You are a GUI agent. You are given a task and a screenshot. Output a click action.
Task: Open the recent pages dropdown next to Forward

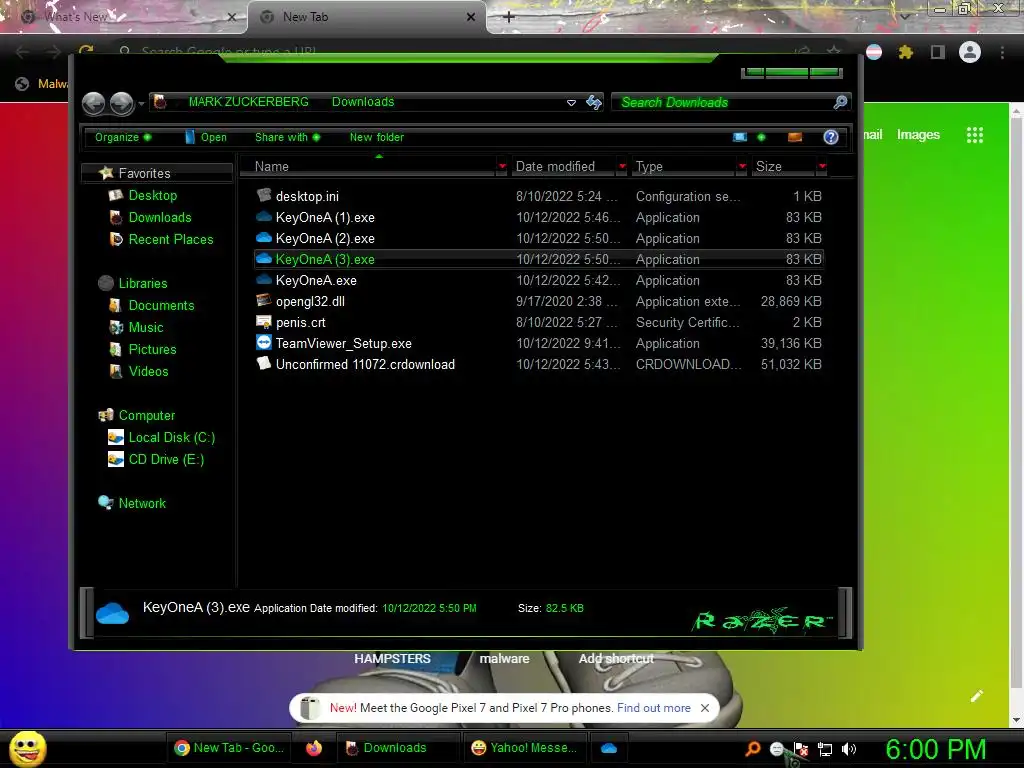141,104
